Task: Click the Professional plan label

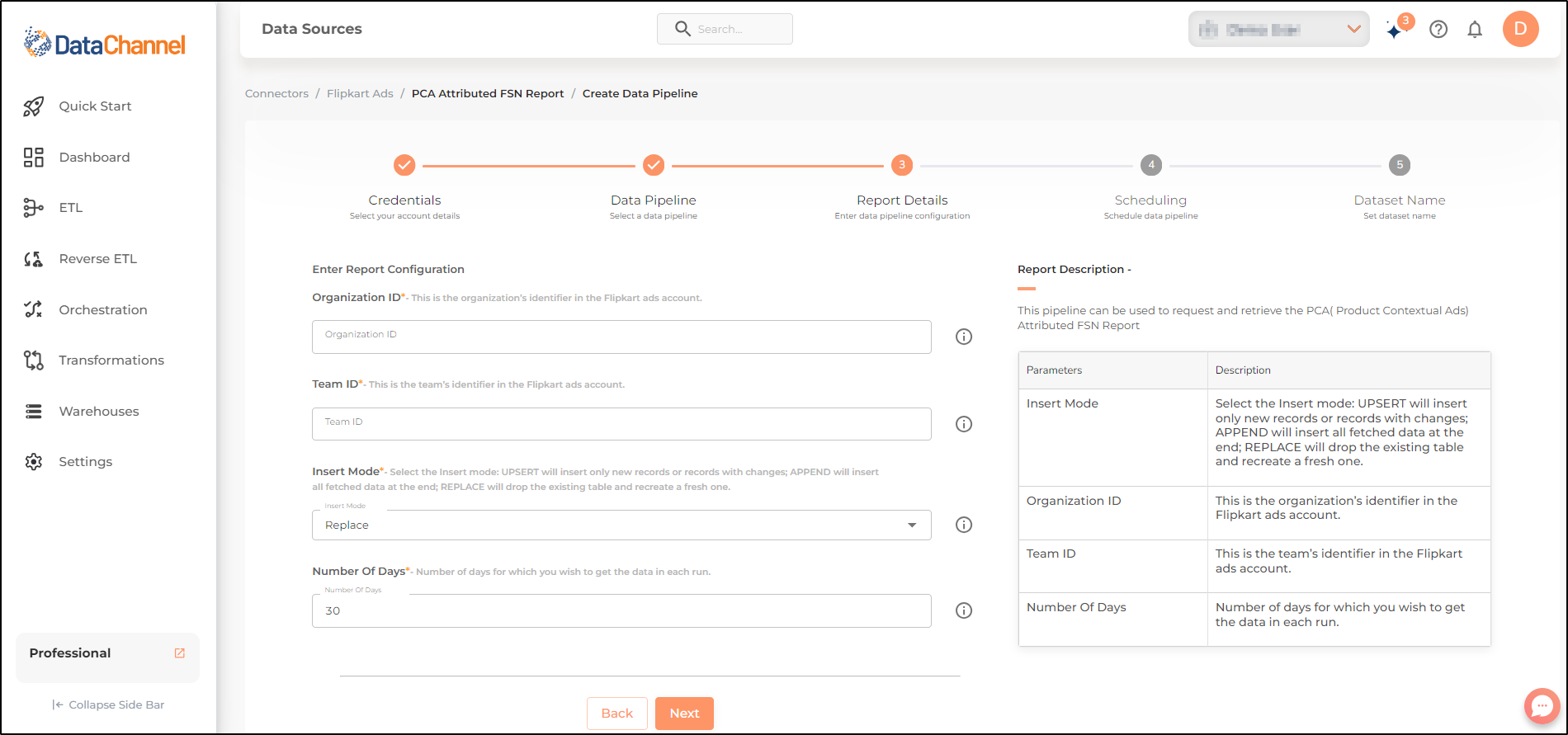Action: (70, 653)
